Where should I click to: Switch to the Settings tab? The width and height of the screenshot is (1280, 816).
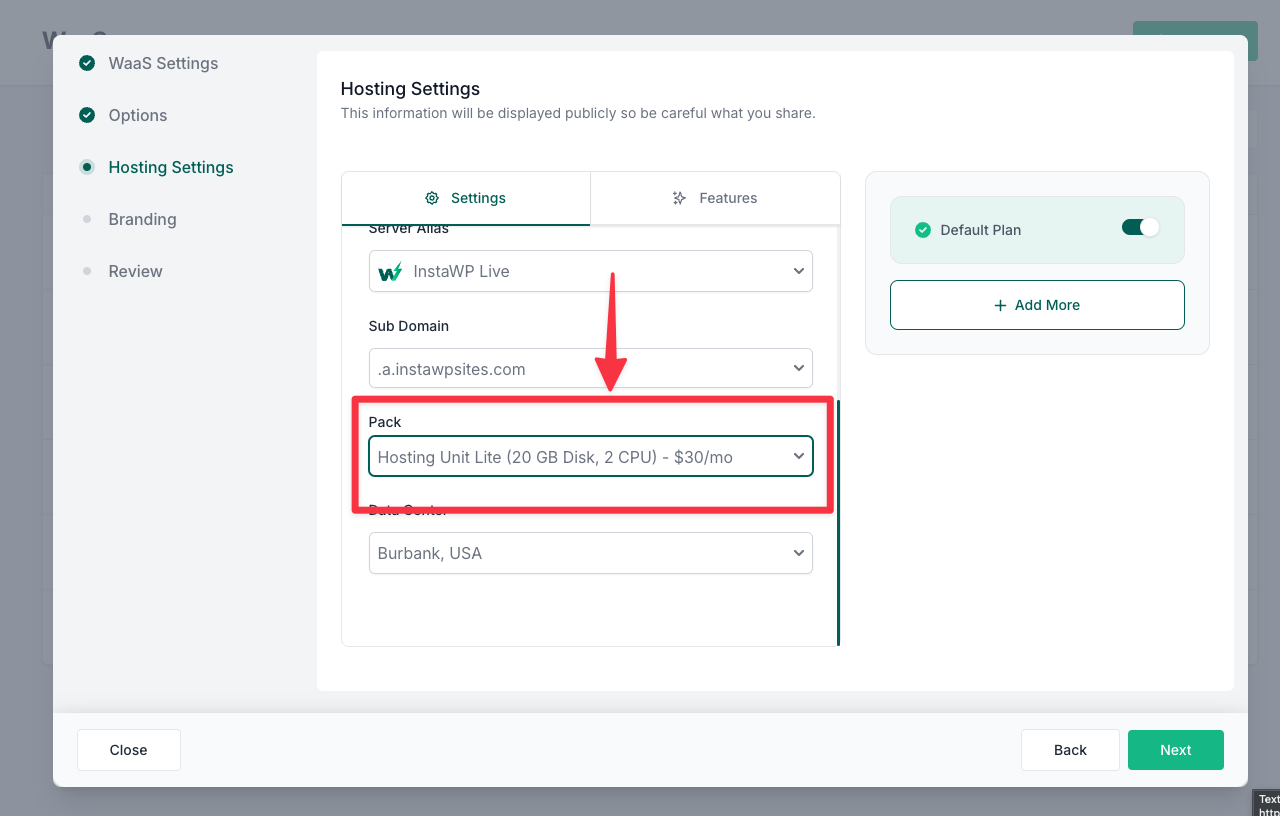466,198
